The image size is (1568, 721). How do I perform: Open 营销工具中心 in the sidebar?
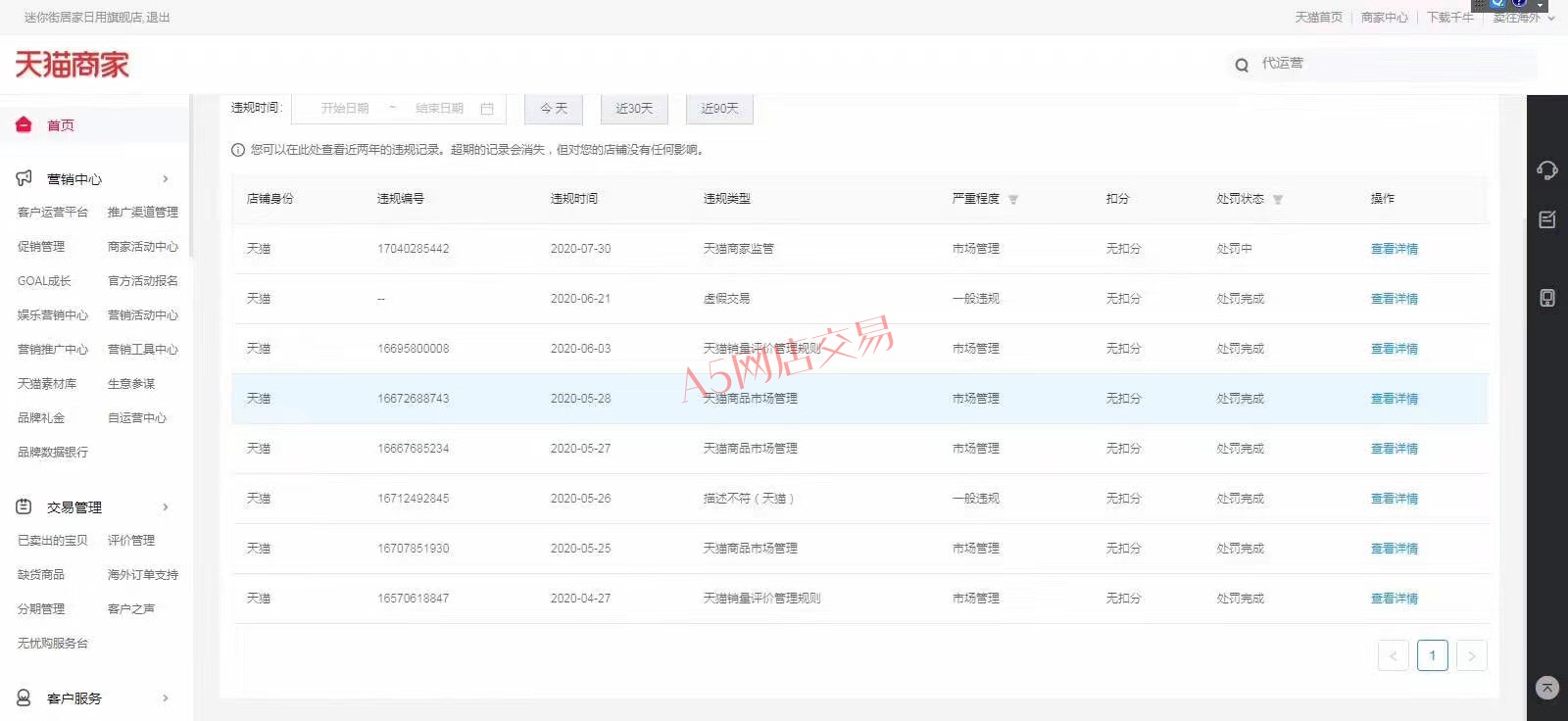(x=143, y=349)
